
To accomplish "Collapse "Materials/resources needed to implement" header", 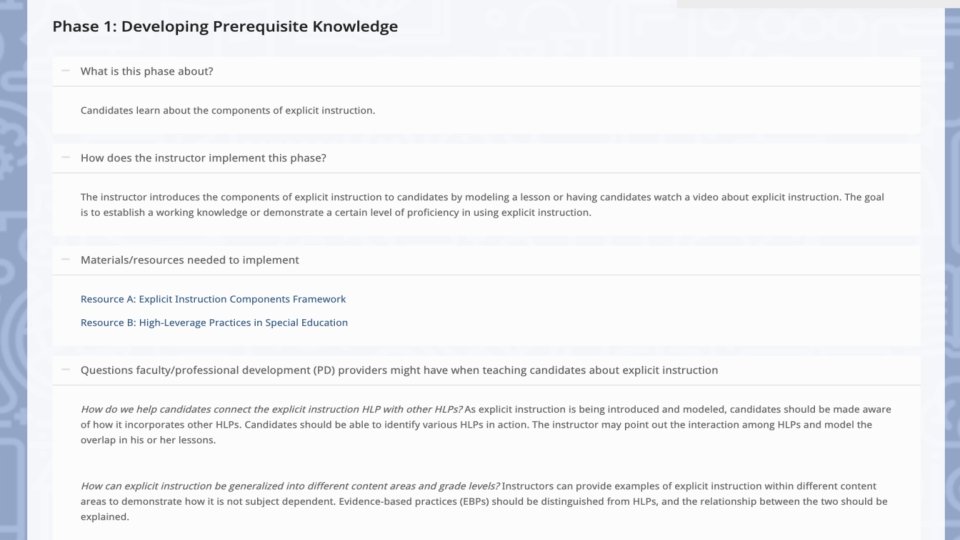I will (190, 260).
